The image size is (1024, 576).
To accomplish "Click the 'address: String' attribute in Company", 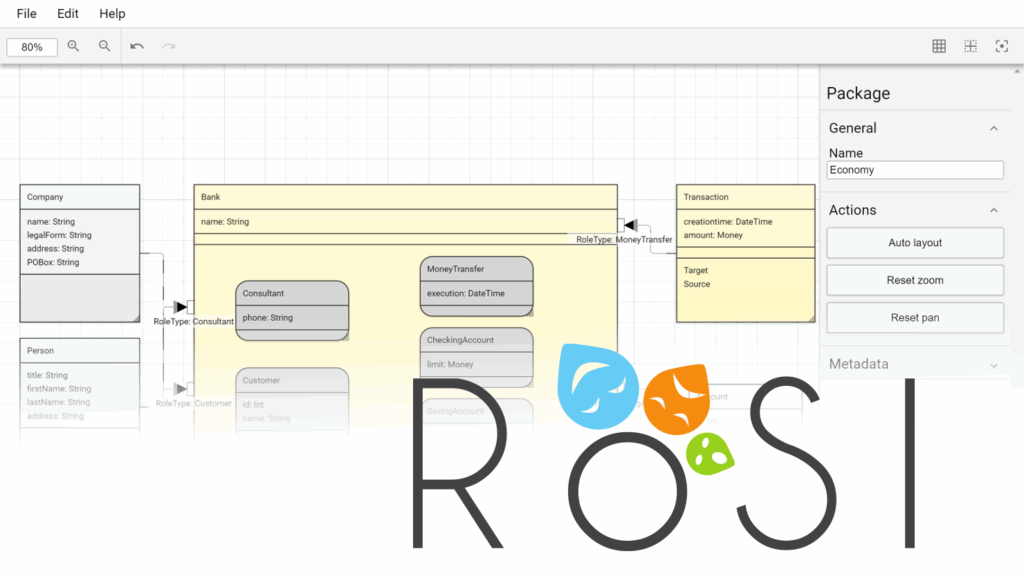I will point(56,249).
